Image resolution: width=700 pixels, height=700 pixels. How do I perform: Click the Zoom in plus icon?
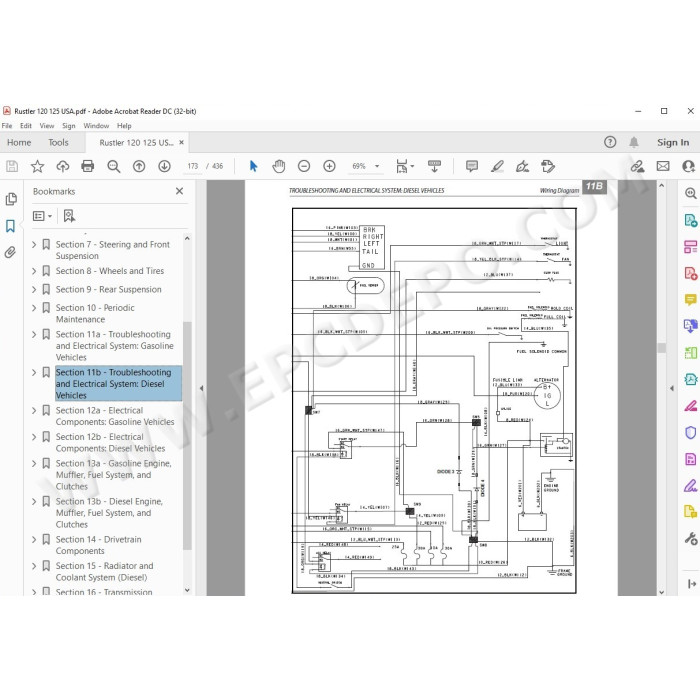pos(329,166)
